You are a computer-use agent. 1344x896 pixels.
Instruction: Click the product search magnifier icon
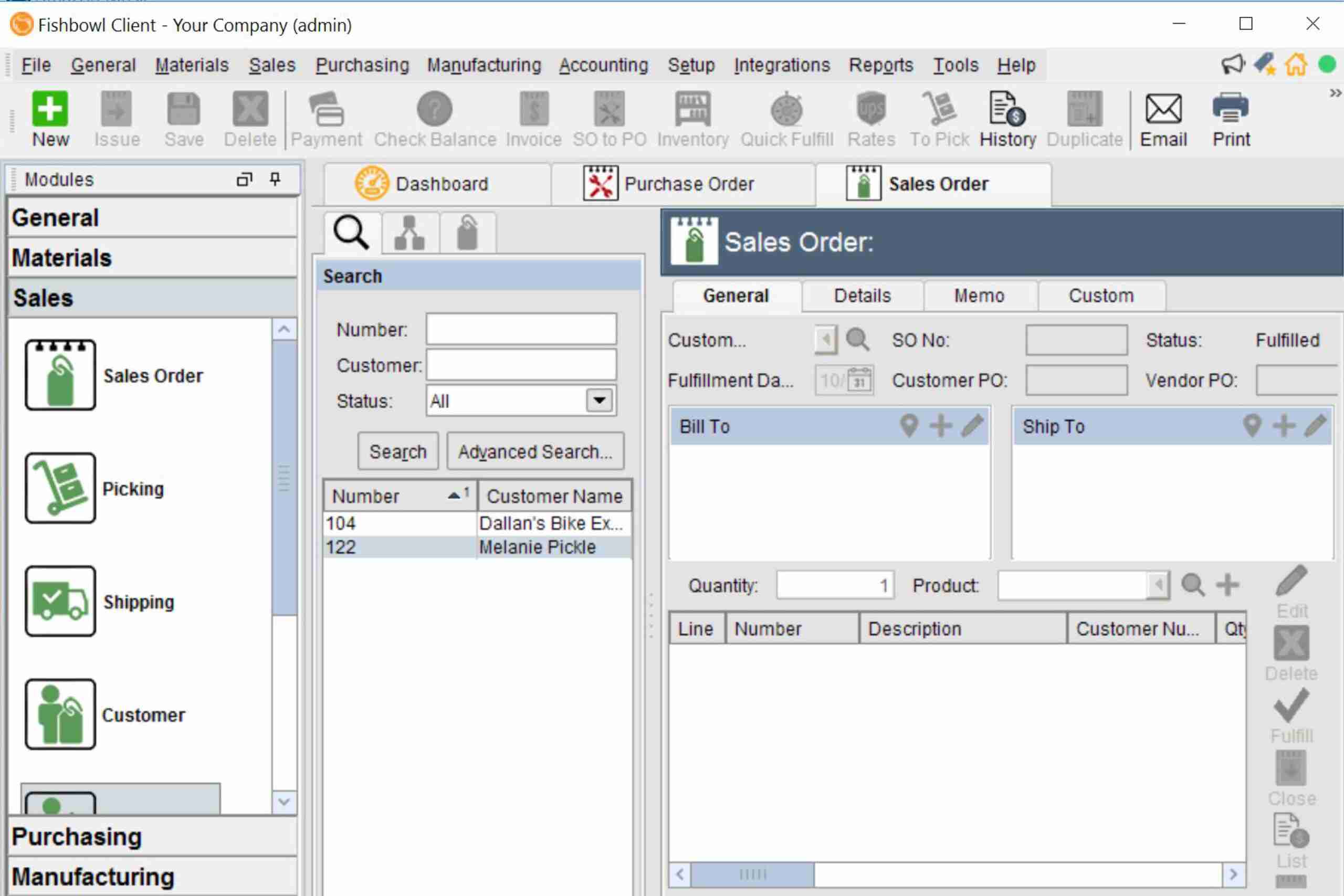1193,585
